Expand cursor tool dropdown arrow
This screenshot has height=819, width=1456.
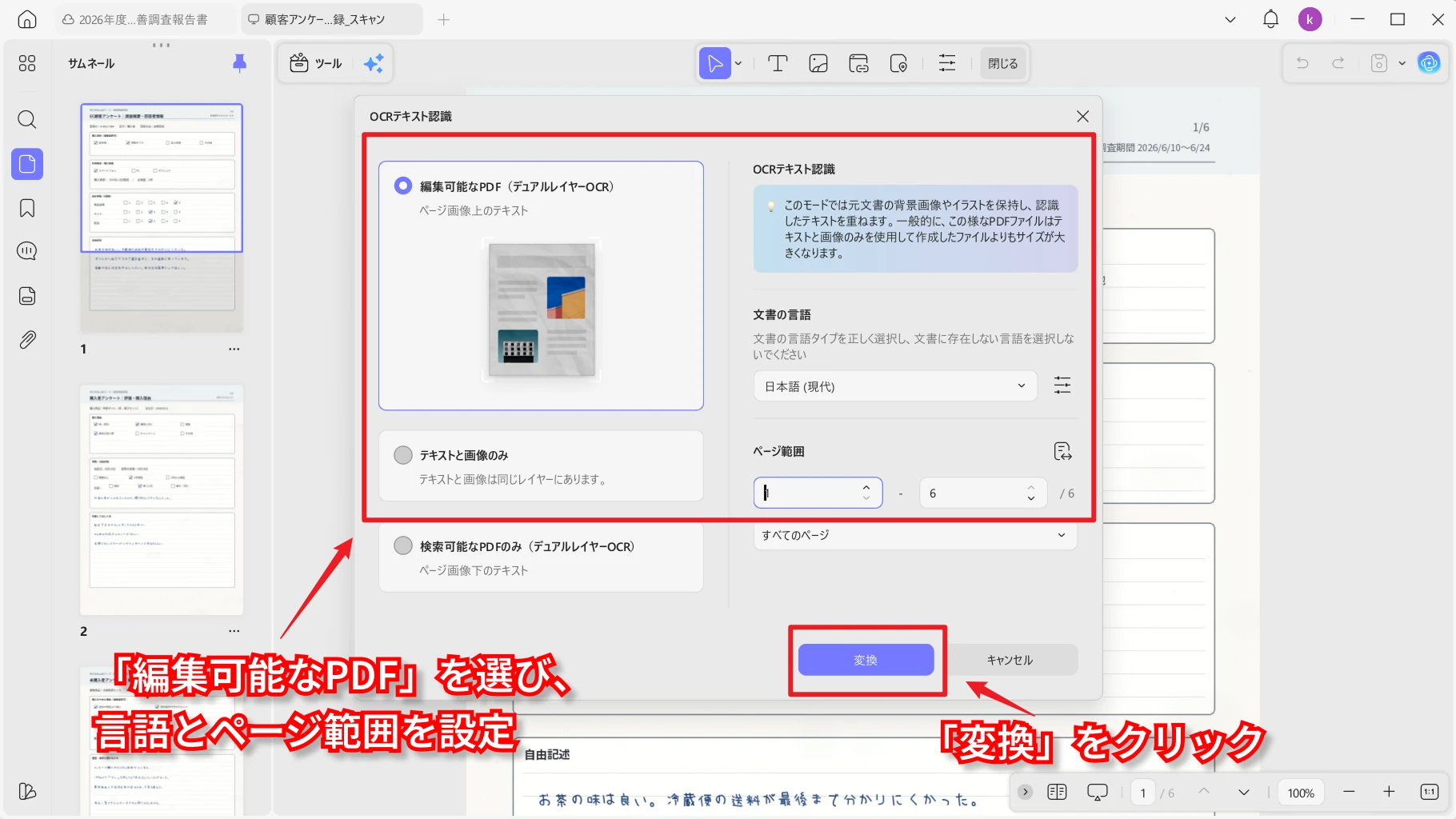pyautogui.click(x=738, y=63)
